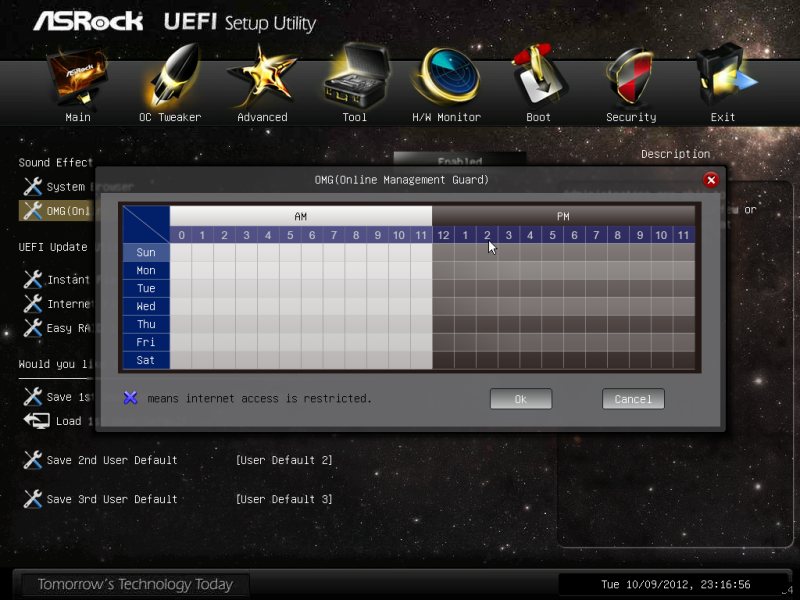Click the PM header band
The image size is (800, 600).
coord(563,216)
